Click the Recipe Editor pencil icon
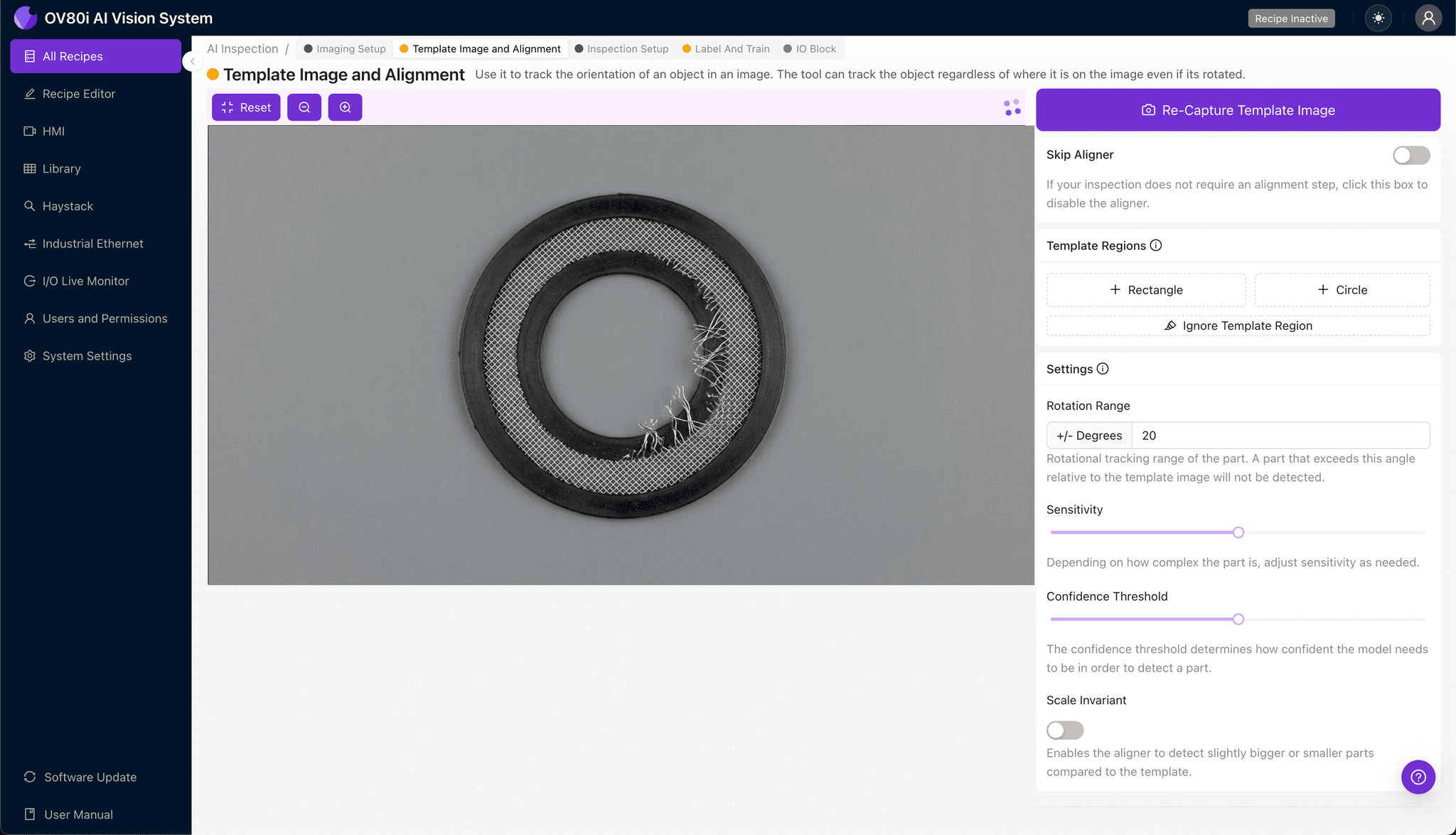Screen dimensions: 1456x835 tap(30, 94)
